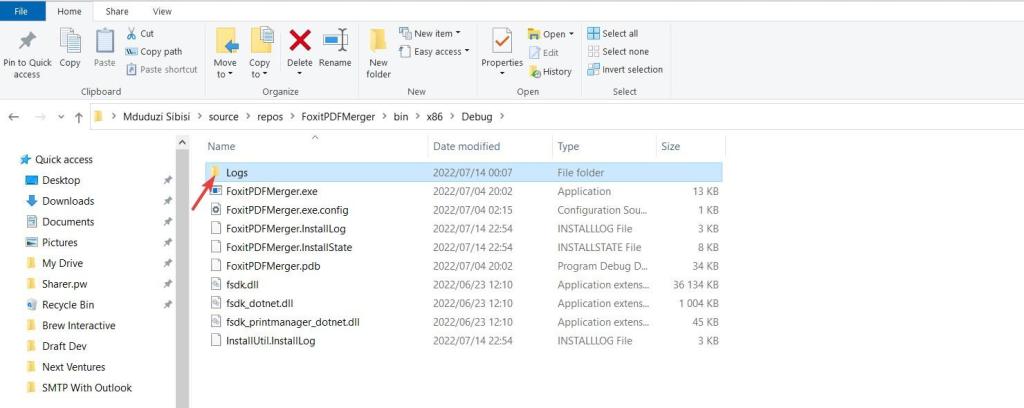The width and height of the screenshot is (1024, 408).
Task: Open Sharer.pw in the navigation pane
Action: 64,284
